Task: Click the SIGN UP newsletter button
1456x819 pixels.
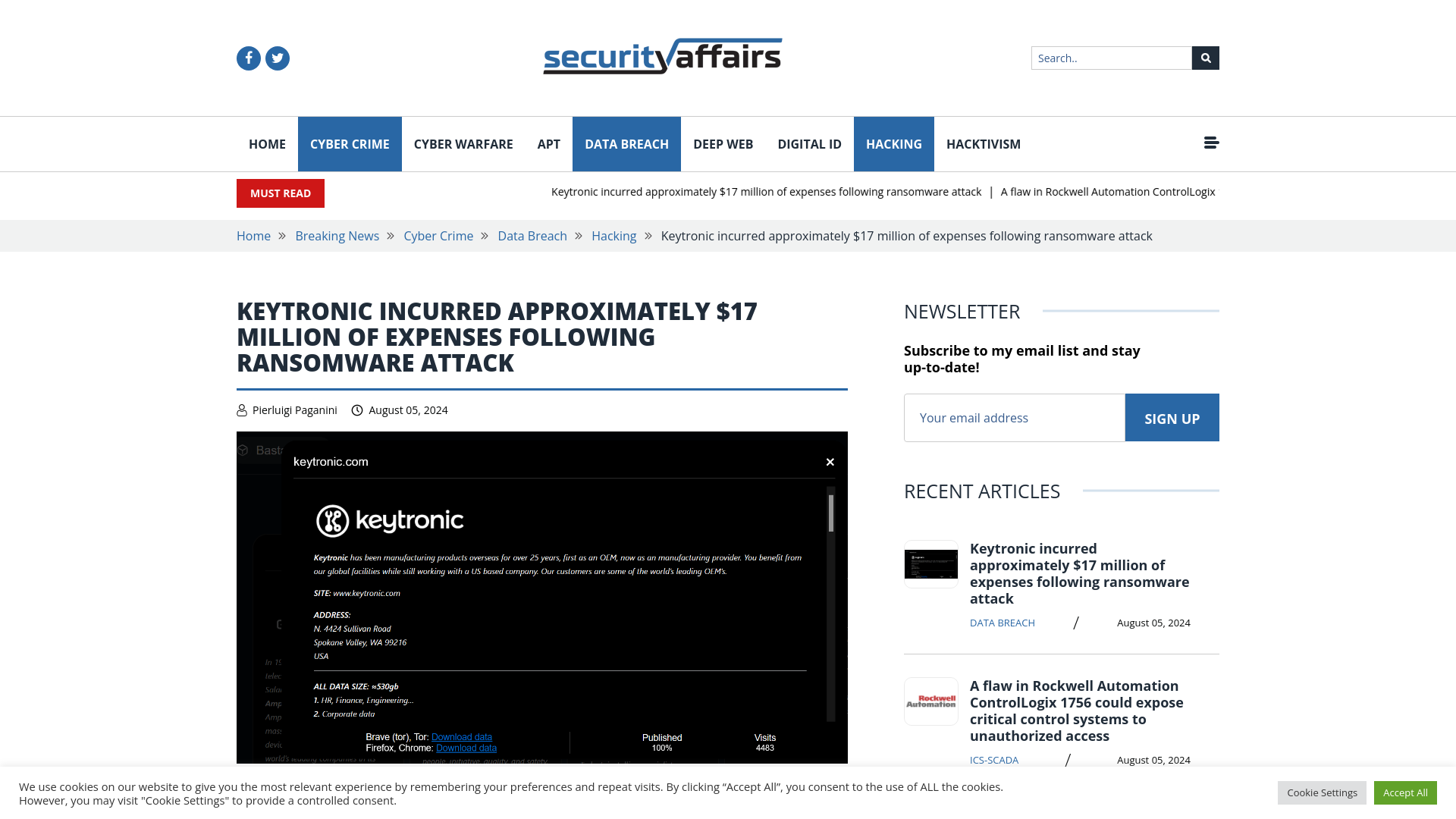Action: click(1172, 418)
